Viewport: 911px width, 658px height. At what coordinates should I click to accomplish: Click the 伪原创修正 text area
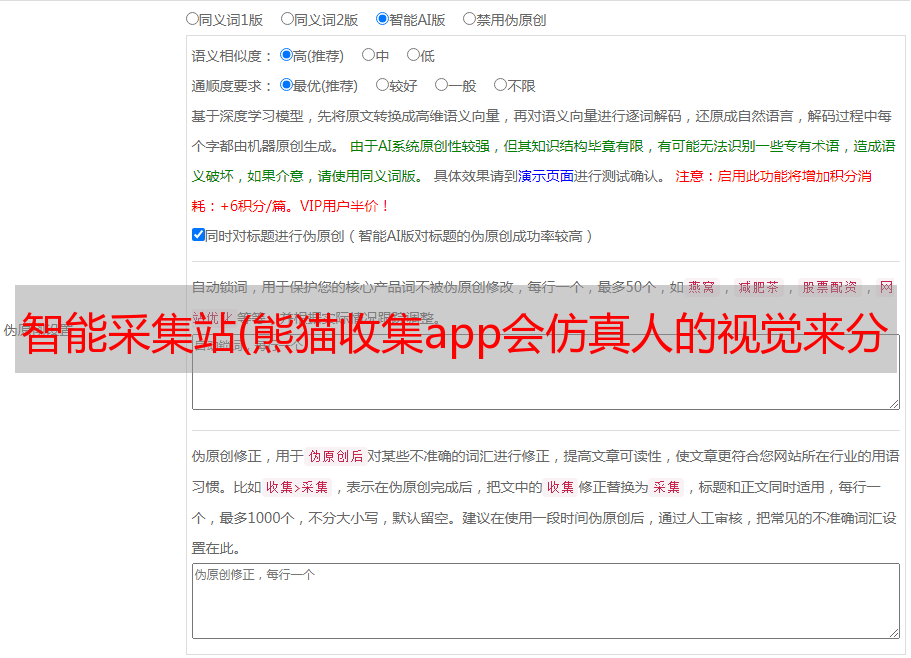(546, 601)
